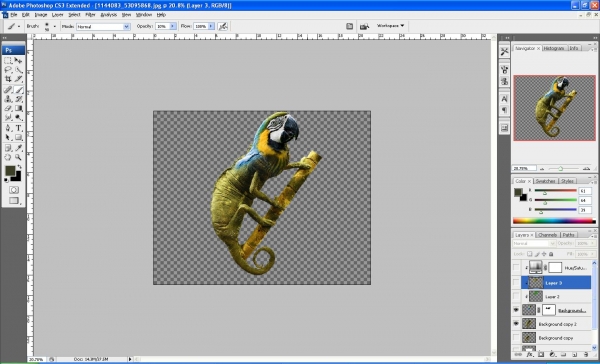Viewport: 600px width, 364px height.
Task: Select the Pen tool
Action: (8, 128)
